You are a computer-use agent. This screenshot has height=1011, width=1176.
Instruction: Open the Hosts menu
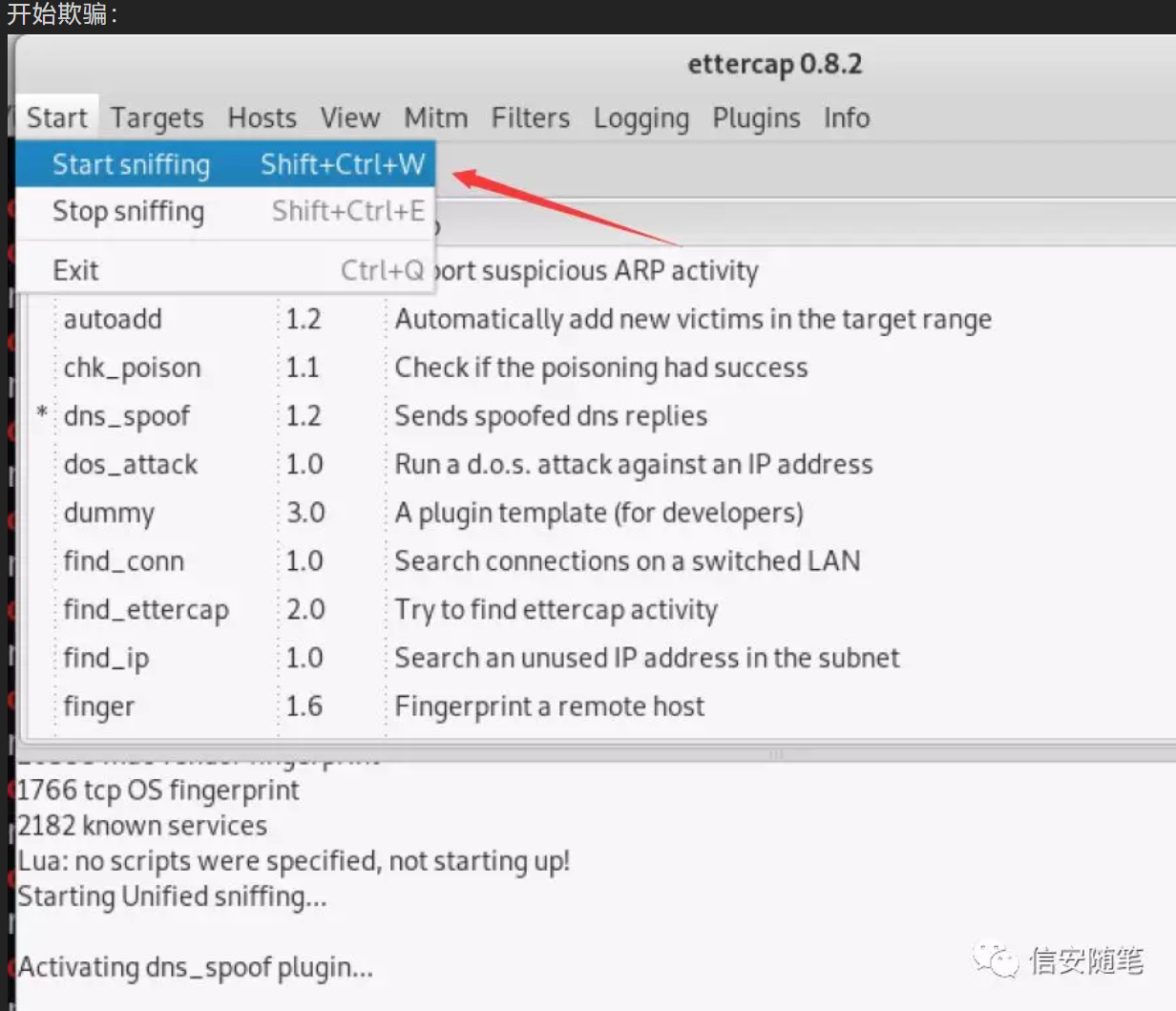tap(262, 117)
